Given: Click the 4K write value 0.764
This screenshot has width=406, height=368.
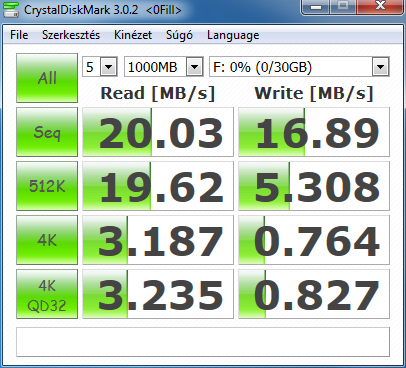Looking at the screenshot, I should 314,240.
